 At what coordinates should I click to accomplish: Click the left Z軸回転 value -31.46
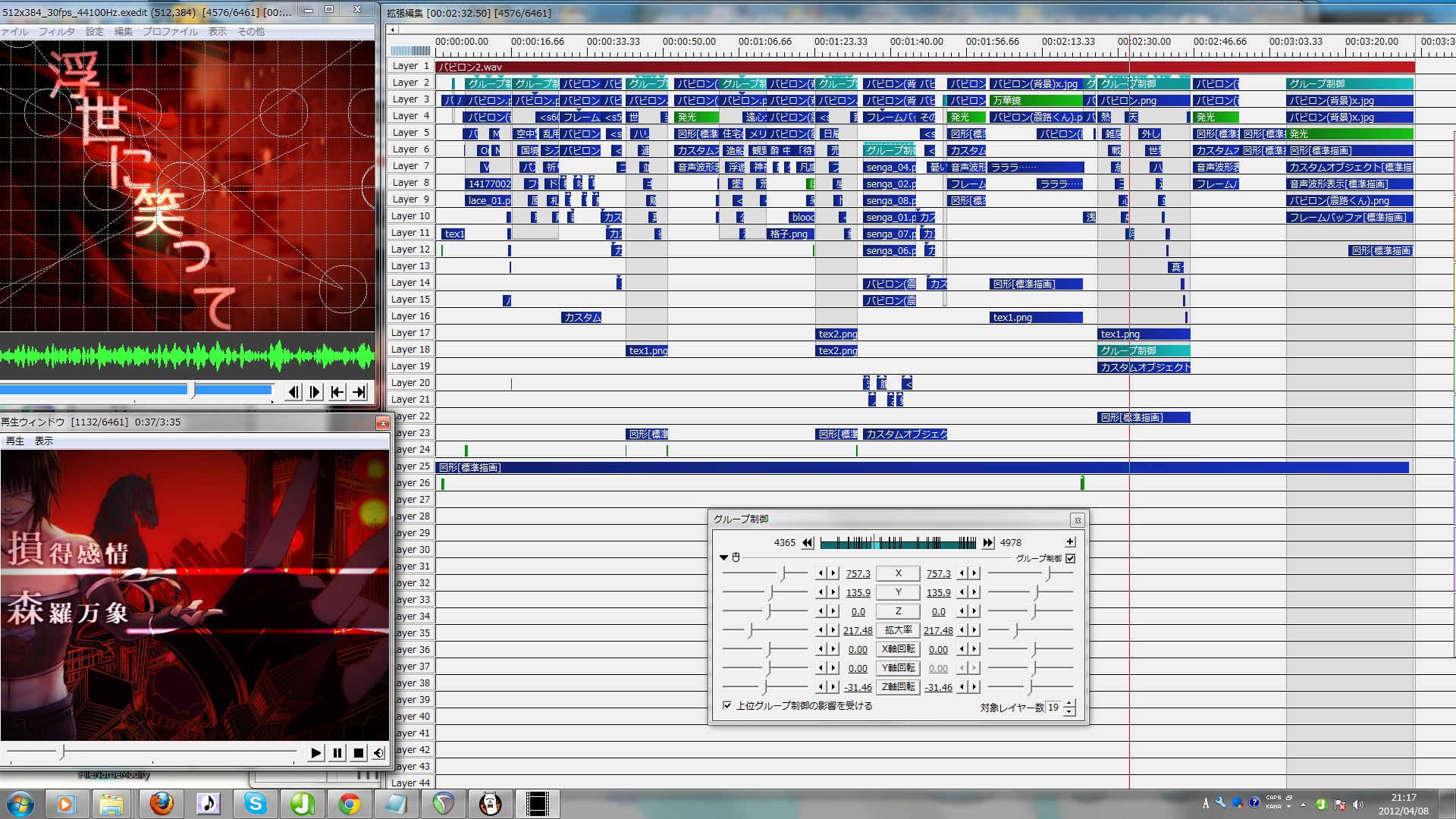click(858, 688)
